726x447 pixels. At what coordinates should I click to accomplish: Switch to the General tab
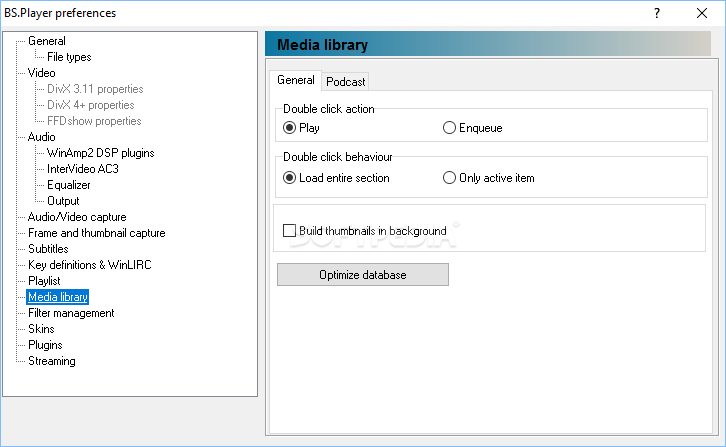[x=295, y=80]
